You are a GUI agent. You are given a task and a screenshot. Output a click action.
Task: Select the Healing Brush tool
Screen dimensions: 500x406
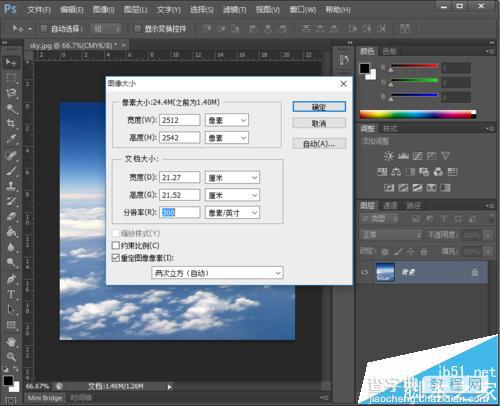point(11,155)
